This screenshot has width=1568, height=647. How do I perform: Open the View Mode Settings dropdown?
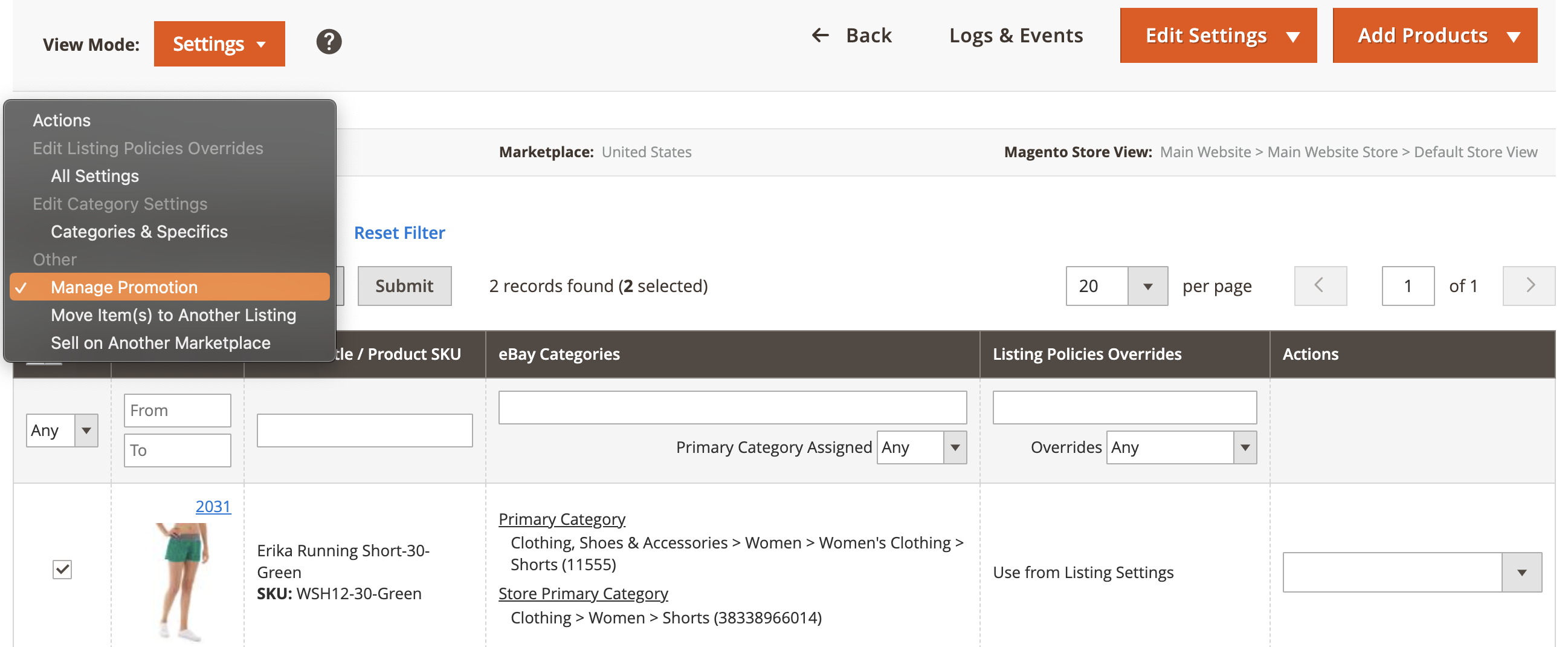(x=219, y=44)
